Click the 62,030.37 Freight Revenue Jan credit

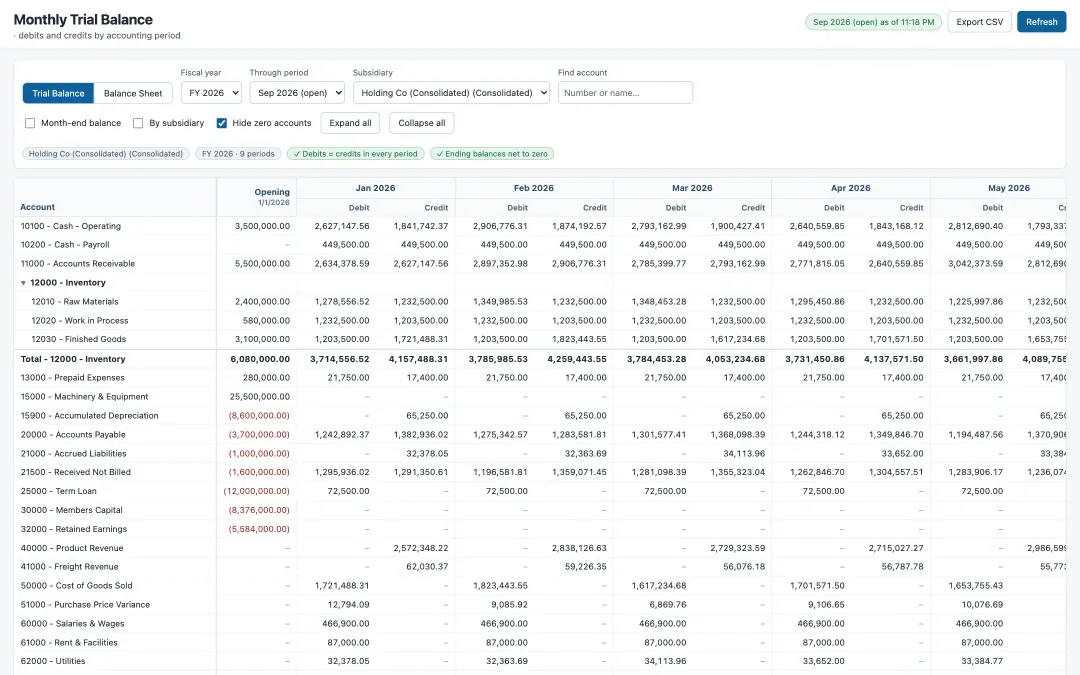coord(427,567)
